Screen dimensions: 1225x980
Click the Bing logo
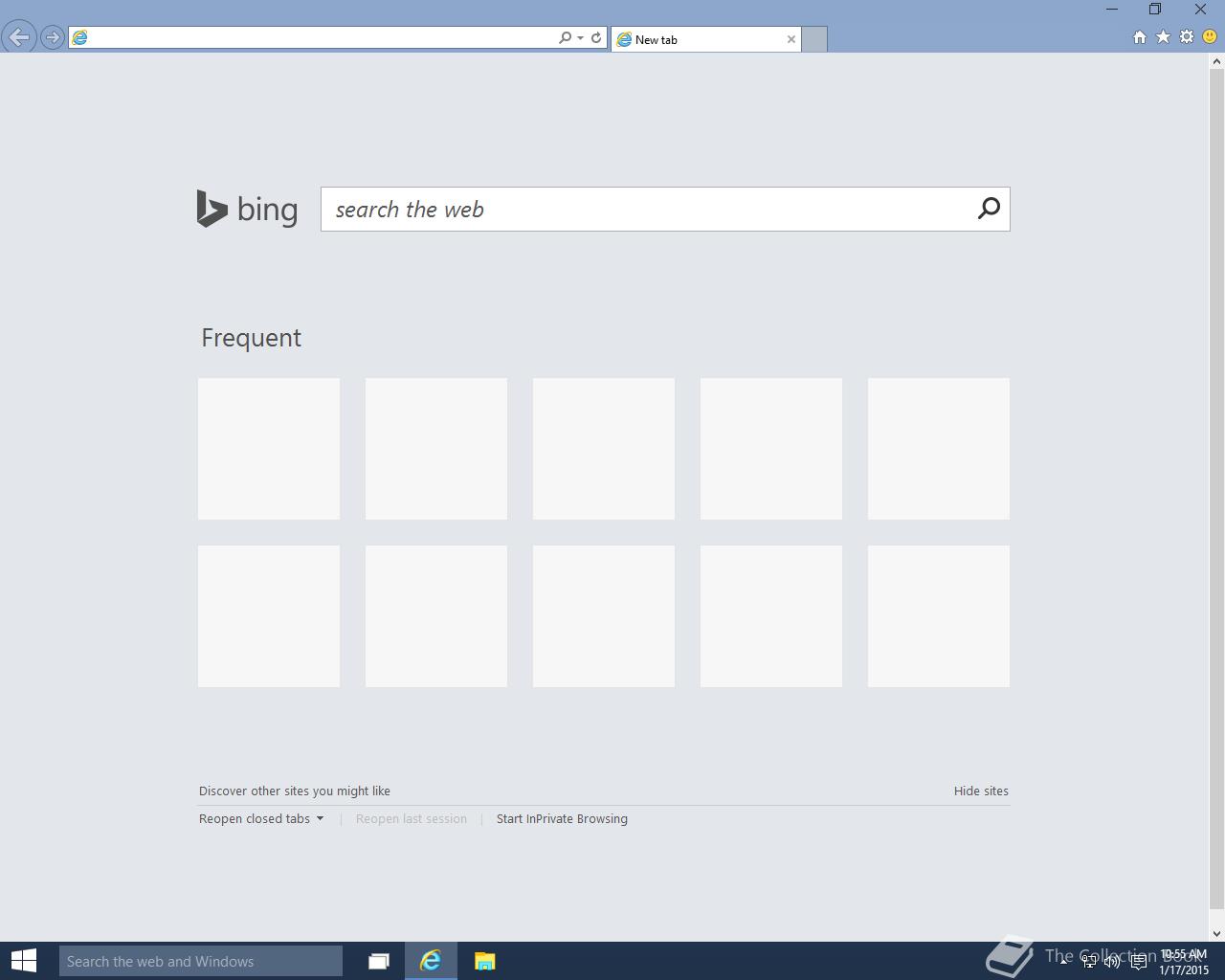tap(247, 209)
